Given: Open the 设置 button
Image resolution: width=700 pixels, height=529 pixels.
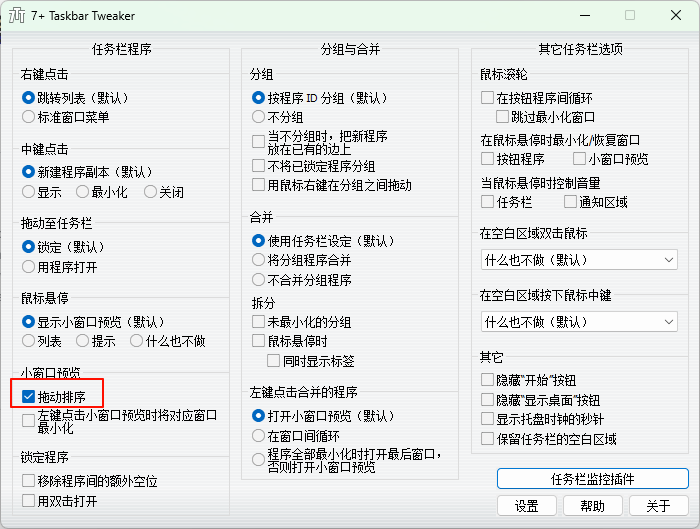Looking at the screenshot, I should click(x=527, y=506).
